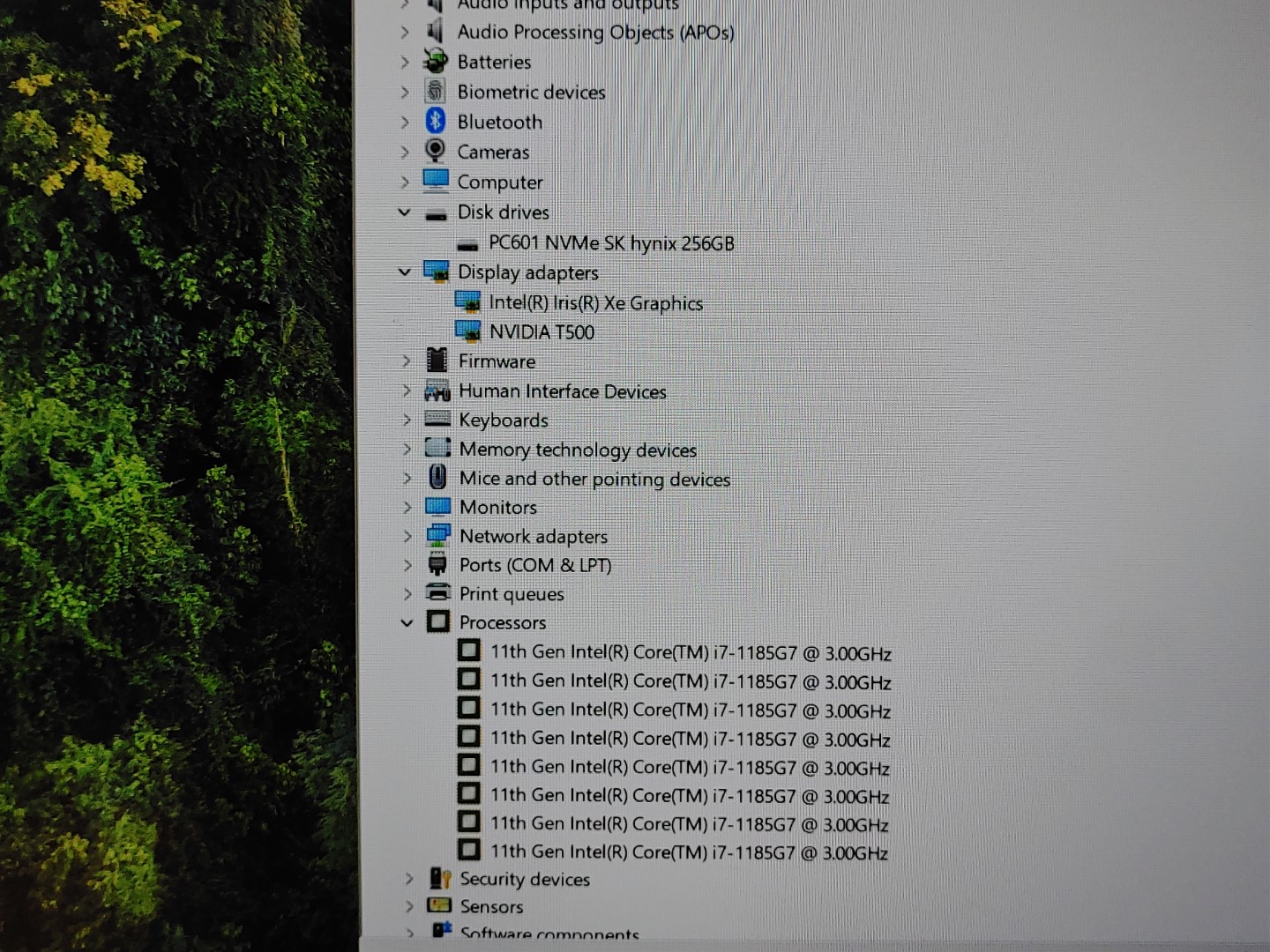Screen dimensions: 1270x952
Task: Select the Human Interface Devices label
Action: 563,391
